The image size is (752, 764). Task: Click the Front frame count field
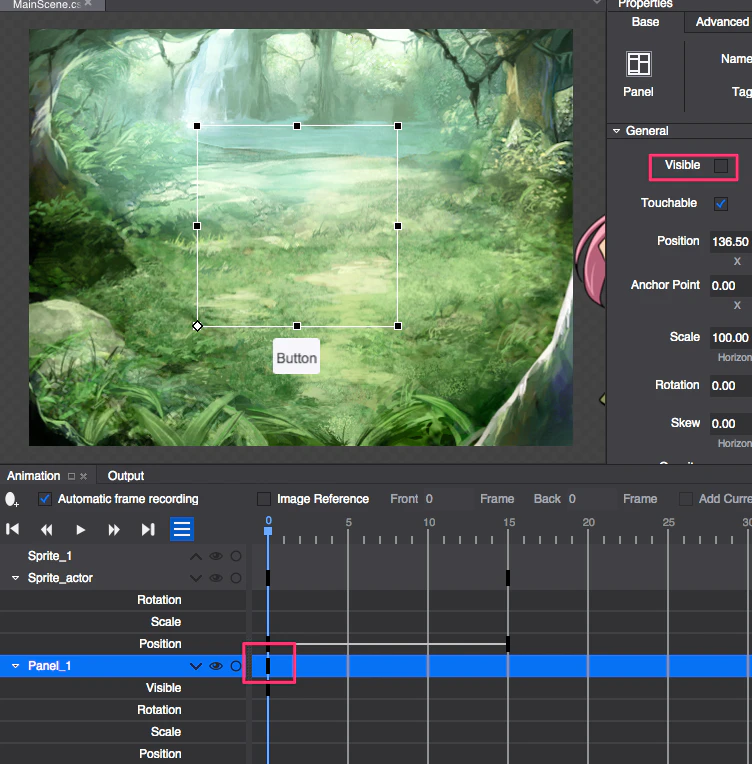tap(448, 499)
